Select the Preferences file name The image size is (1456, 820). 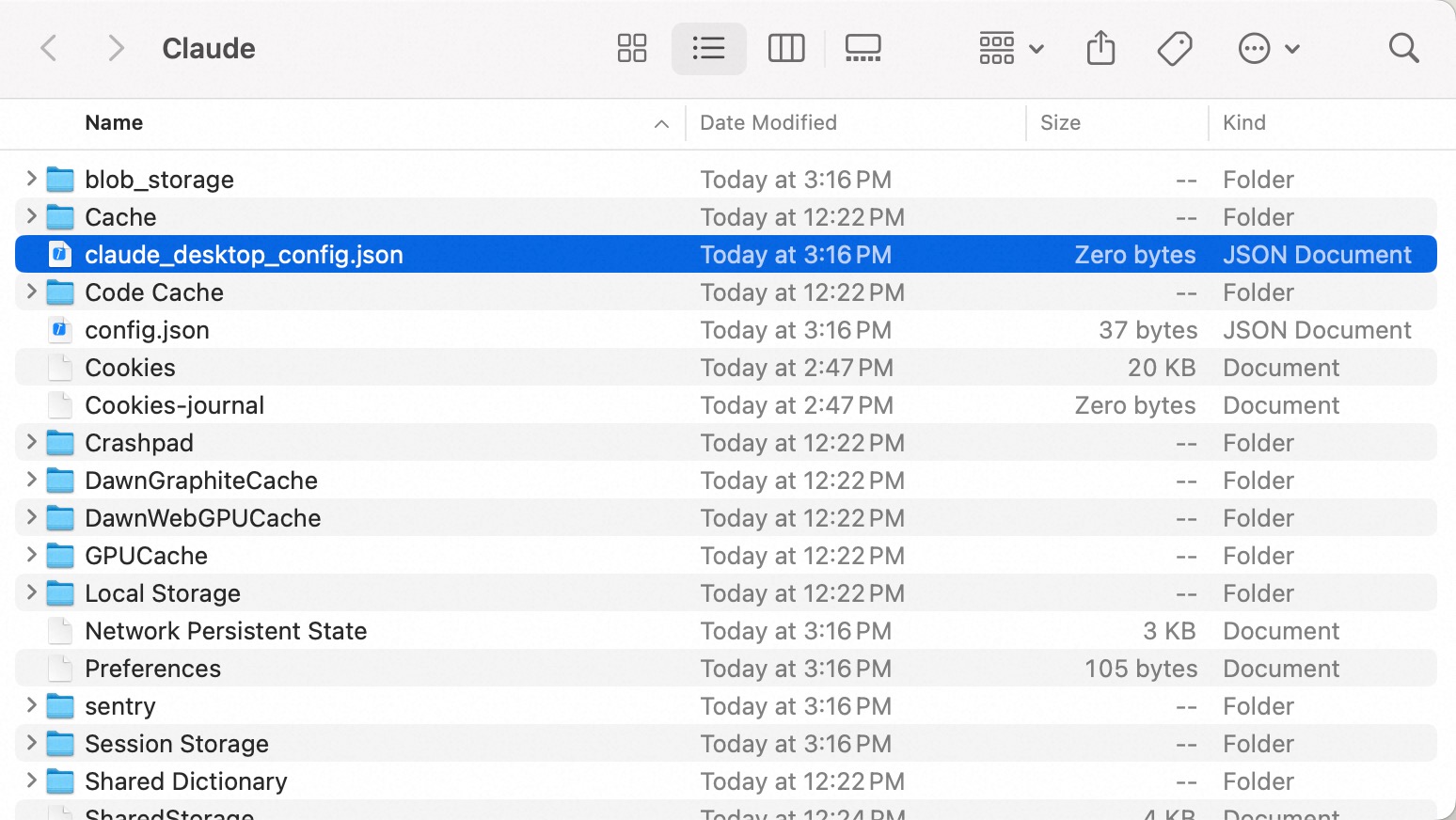point(152,669)
